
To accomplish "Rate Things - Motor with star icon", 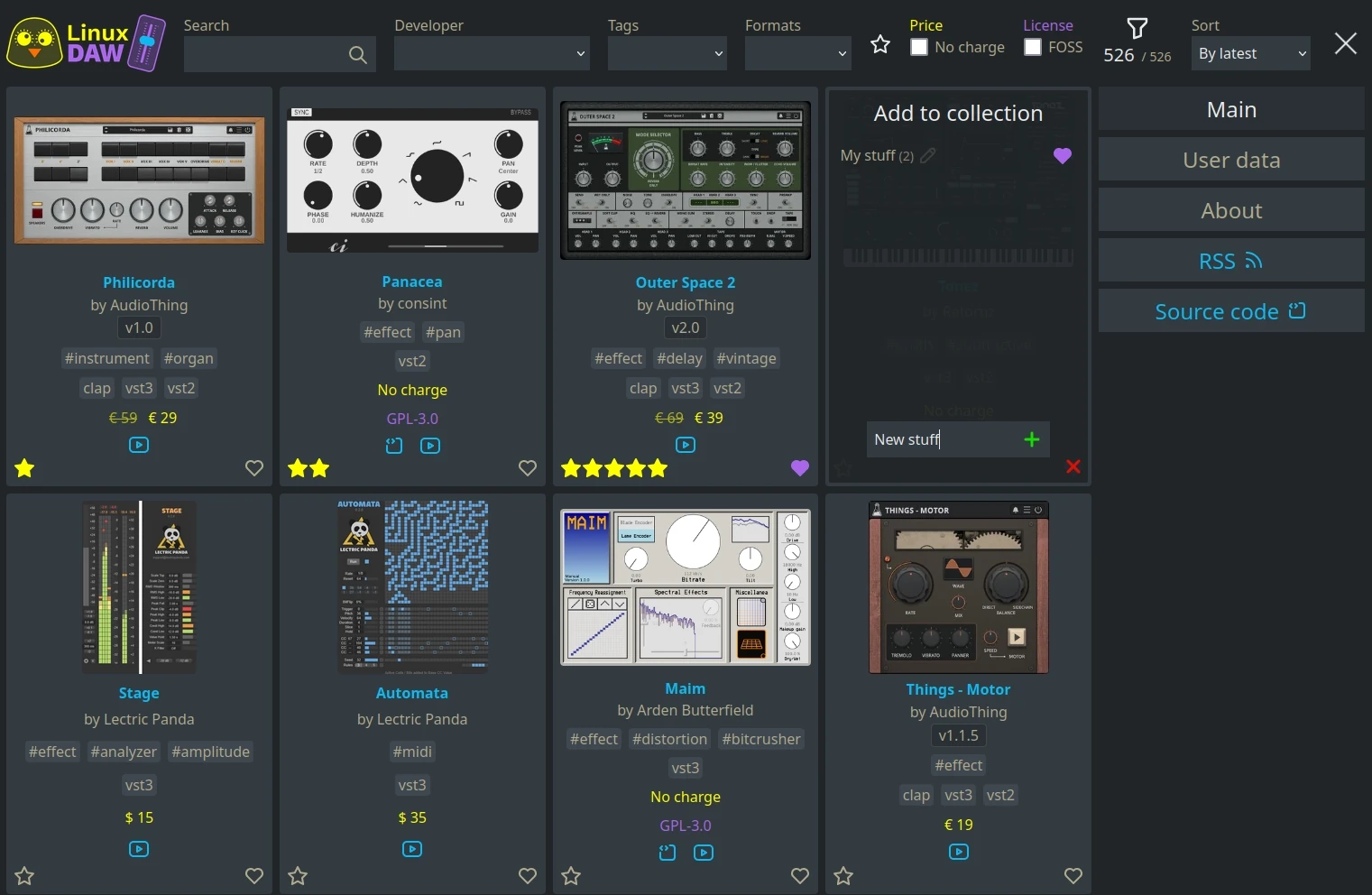I will point(843,876).
